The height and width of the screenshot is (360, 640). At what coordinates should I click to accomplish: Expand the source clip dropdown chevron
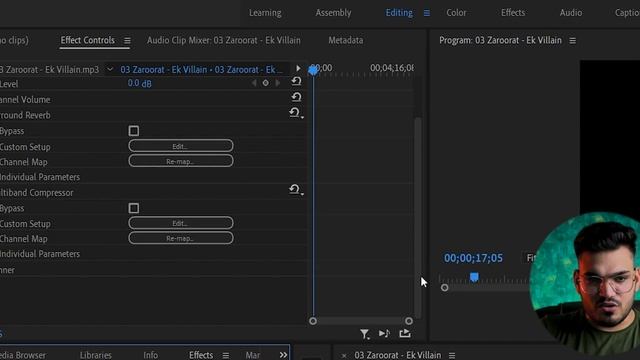click(109, 69)
